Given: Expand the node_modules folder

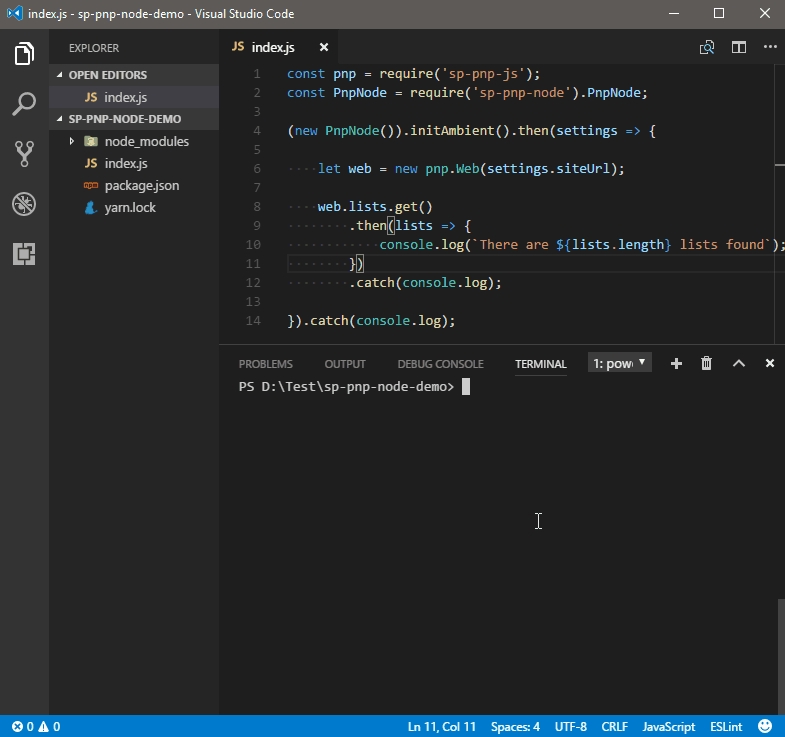Looking at the screenshot, I should pyautogui.click(x=146, y=141).
